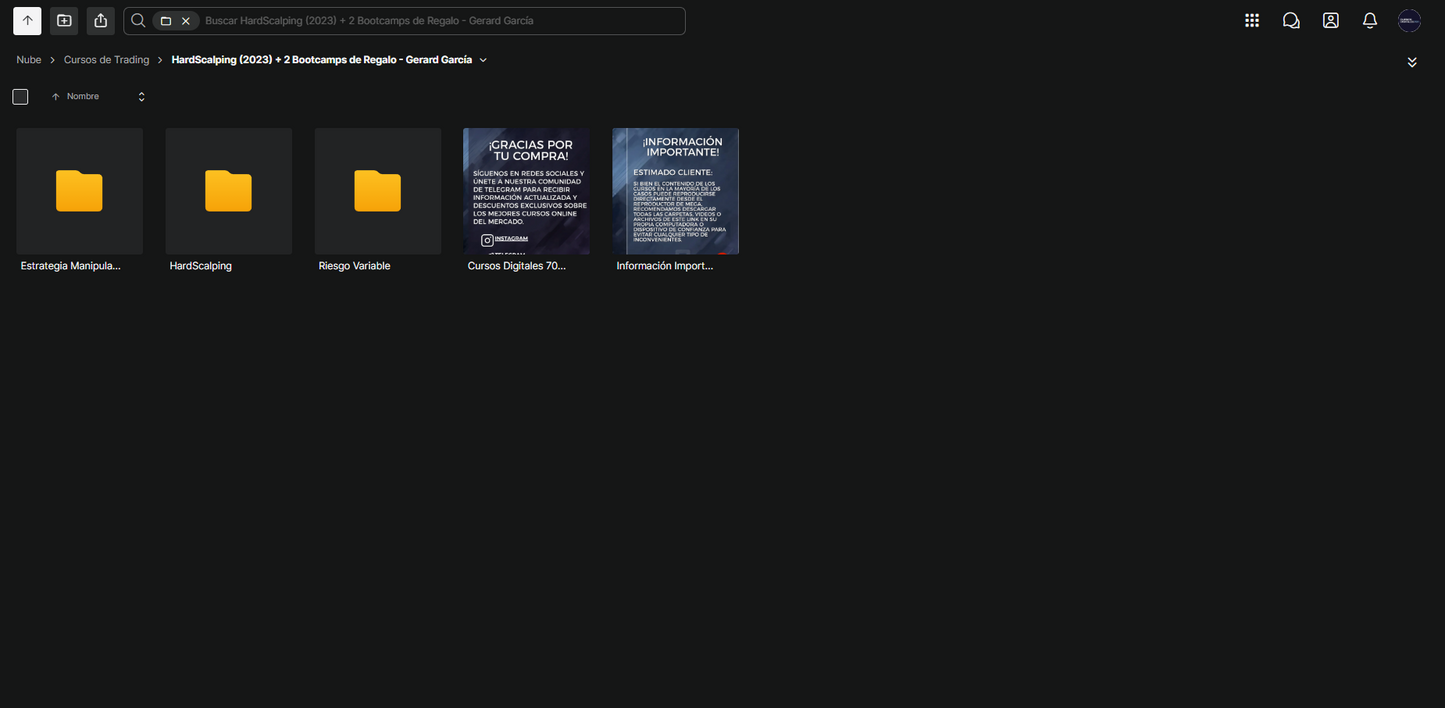1445x708 pixels.
Task: Select the Información Import... file name
Action: 664,266
